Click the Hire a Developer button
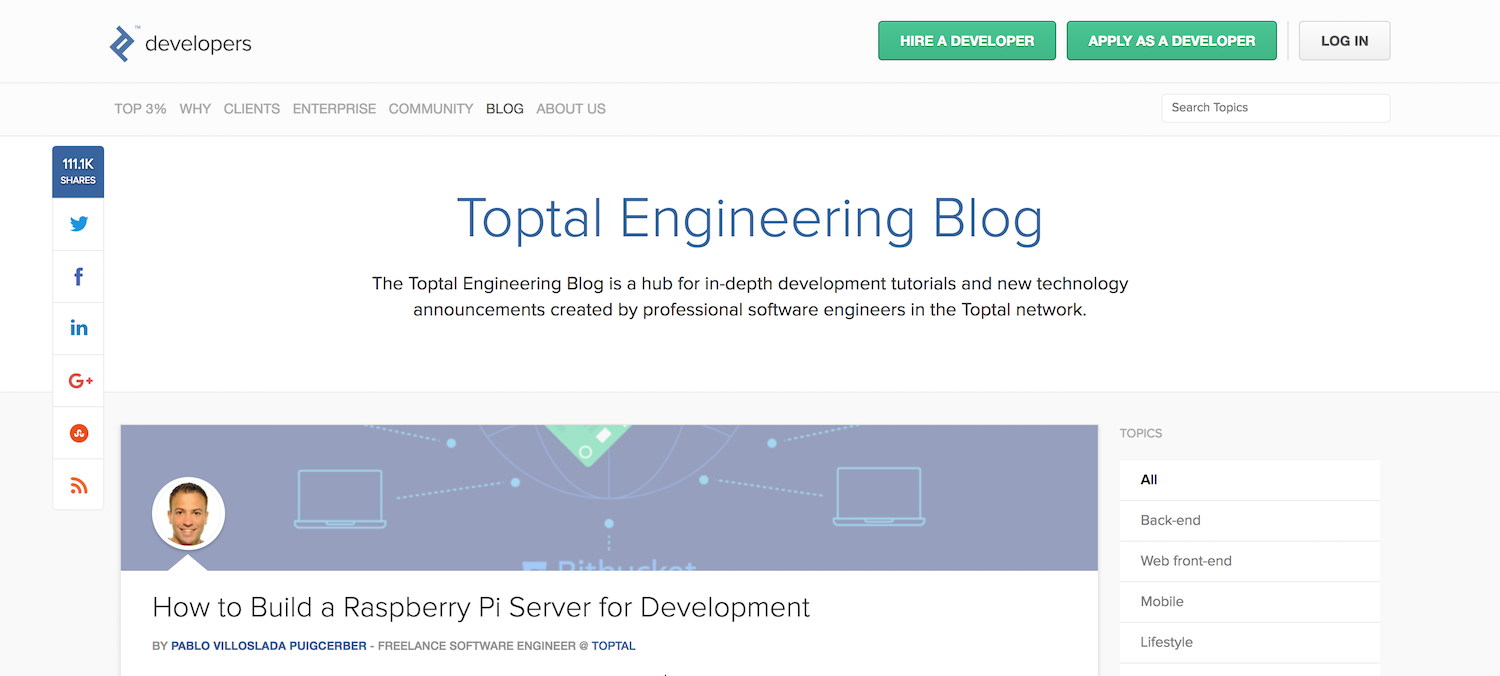Viewport: 1500px width, 676px height. pyautogui.click(x=967, y=41)
